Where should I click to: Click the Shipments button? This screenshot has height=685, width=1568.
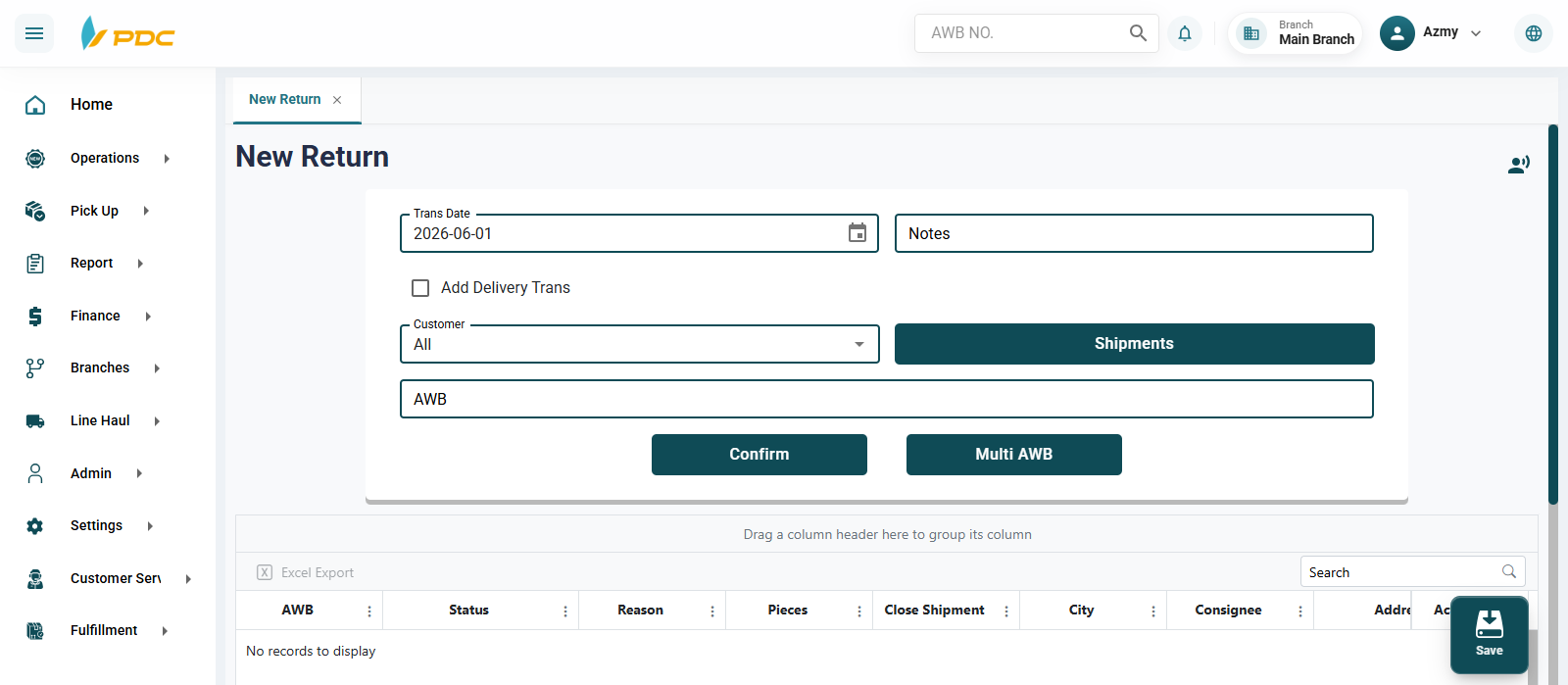pos(1135,344)
